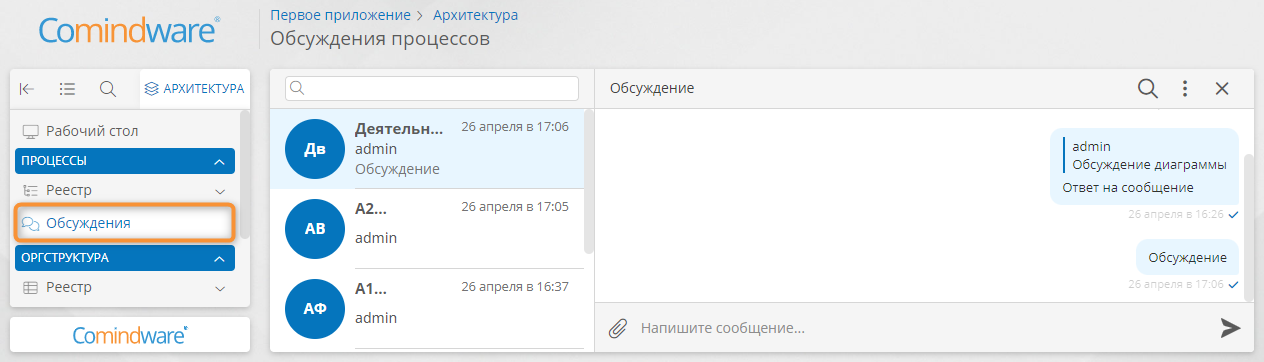Open the list view icon in sidebar
Viewport: 1264px width, 362px height.
click(x=67, y=89)
